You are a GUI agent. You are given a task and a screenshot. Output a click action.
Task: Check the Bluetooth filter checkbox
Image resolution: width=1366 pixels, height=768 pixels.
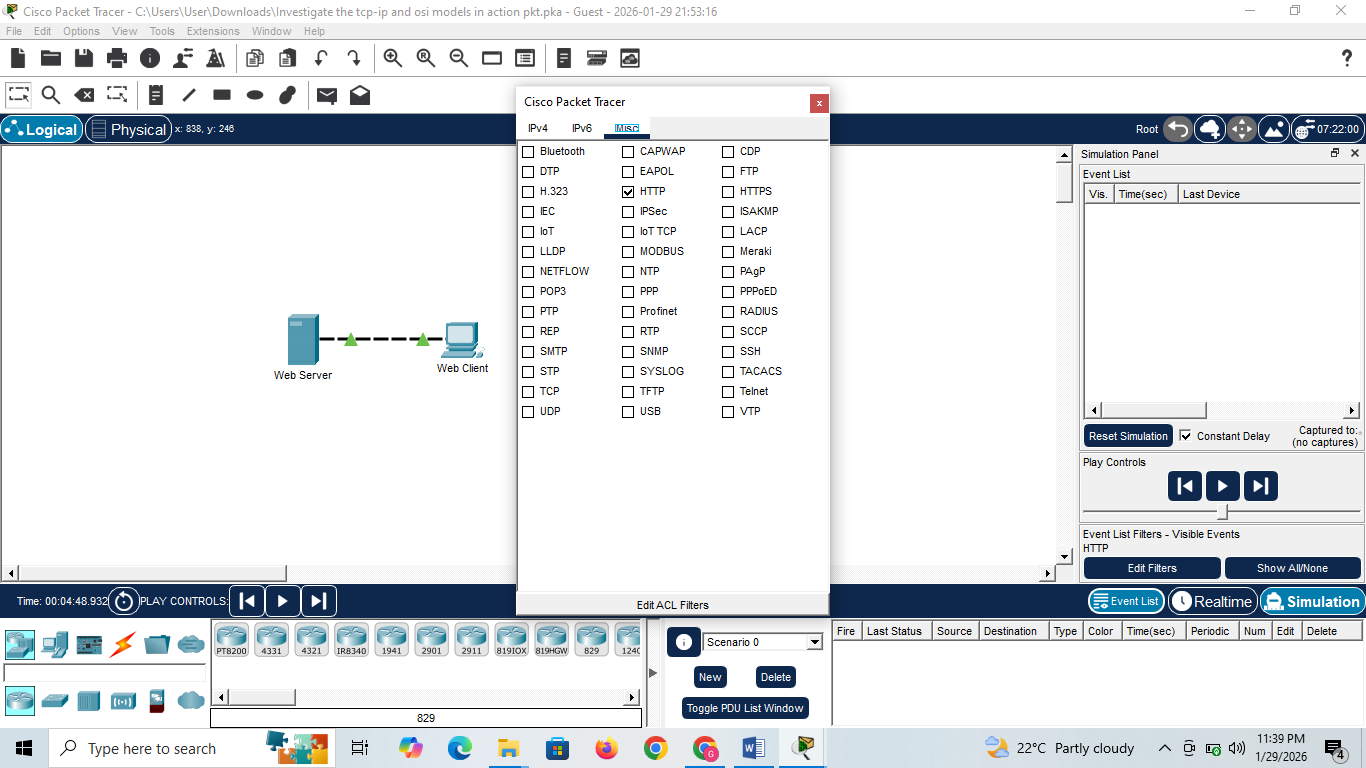pos(528,151)
